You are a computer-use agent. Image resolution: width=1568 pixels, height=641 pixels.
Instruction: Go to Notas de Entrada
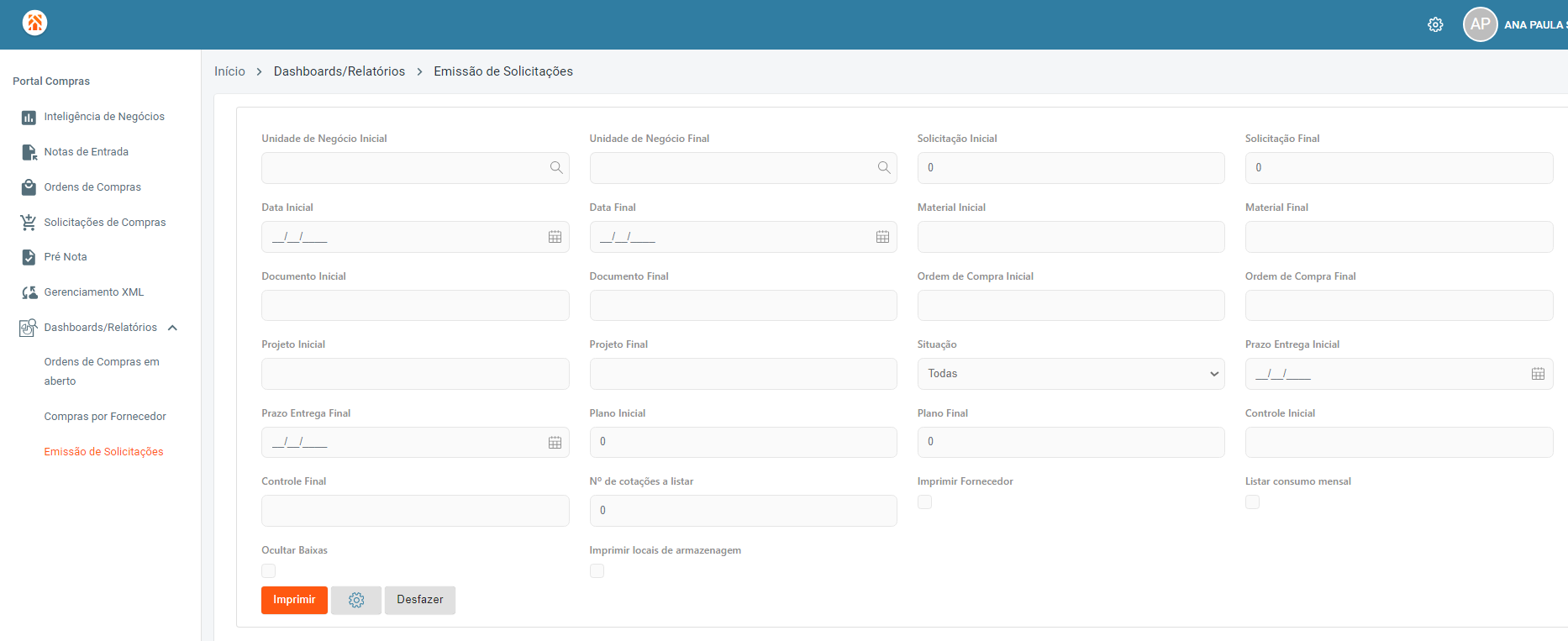[x=87, y=152]
